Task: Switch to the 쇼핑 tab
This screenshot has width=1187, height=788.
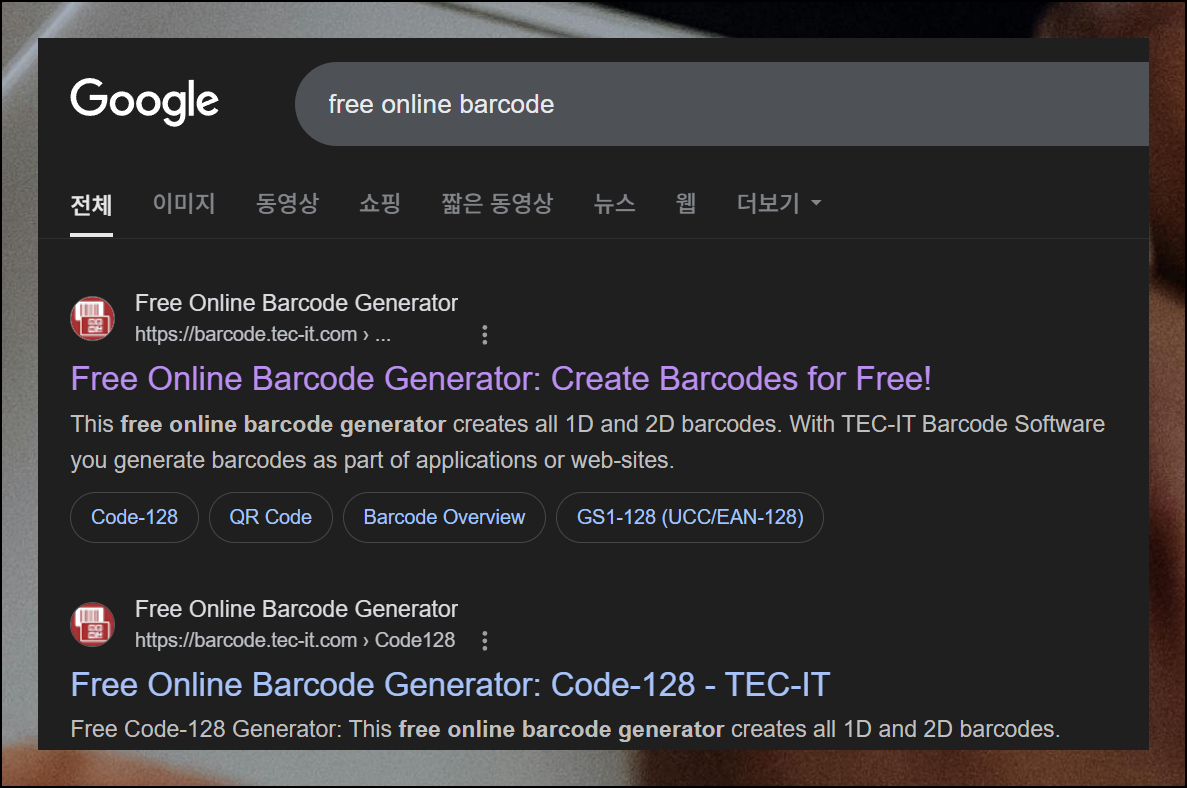Action: click(380, 203)
